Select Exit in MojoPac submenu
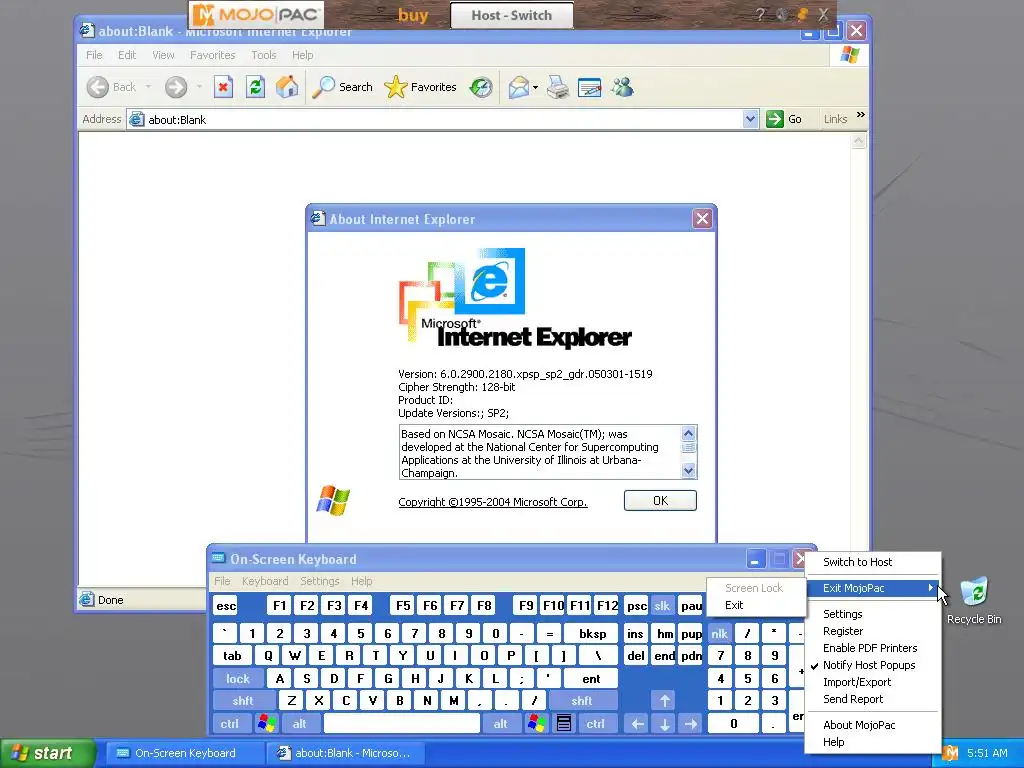 [x=756, y=605]
